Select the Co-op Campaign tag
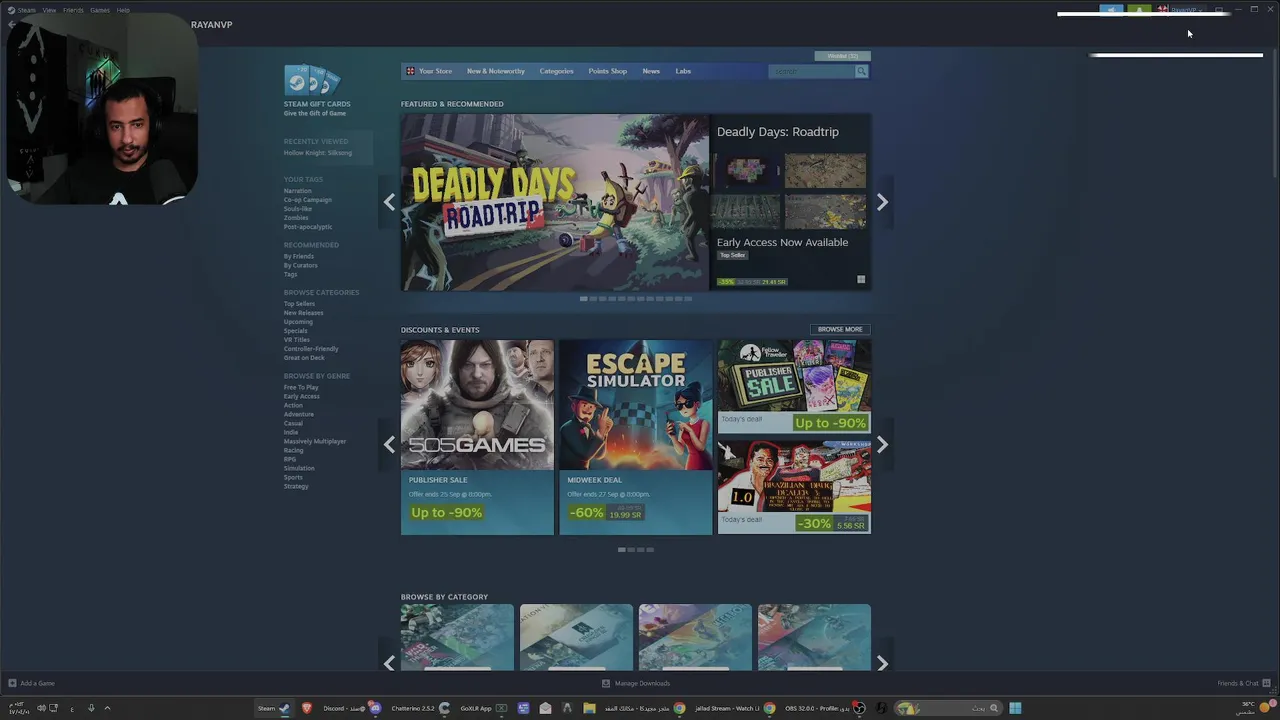Image resolution: width=1280 pixels, height=720 pixels. [308, 200]
